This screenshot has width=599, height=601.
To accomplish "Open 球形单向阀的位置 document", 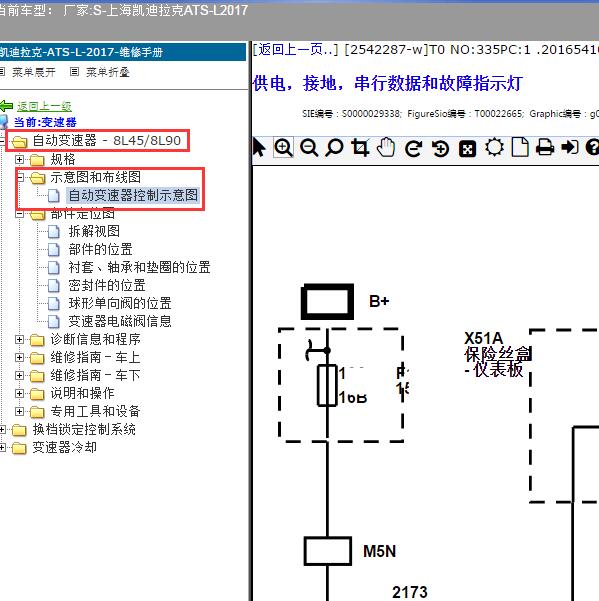I will [120, 304].
